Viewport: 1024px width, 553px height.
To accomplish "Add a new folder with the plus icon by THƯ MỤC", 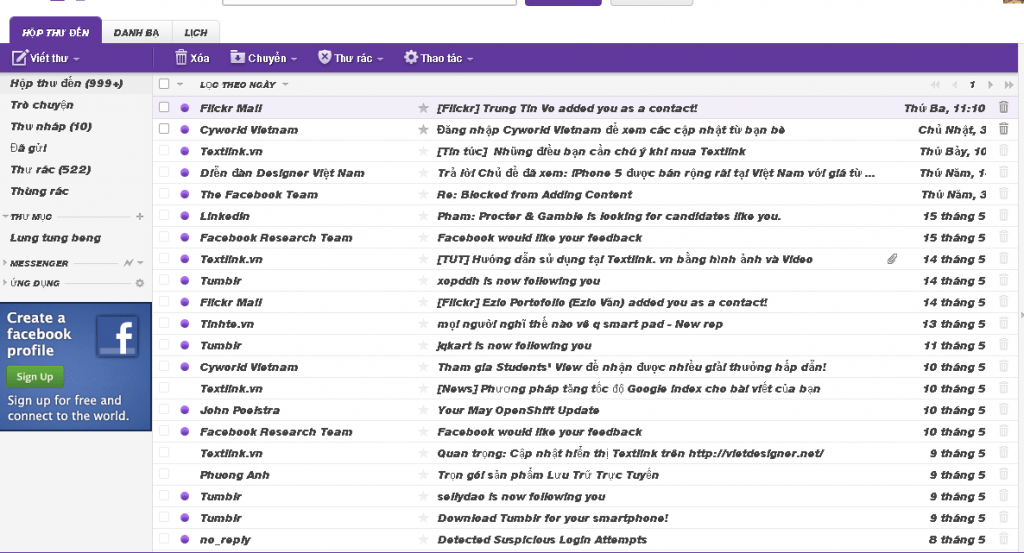I will [x=140, y=216].
